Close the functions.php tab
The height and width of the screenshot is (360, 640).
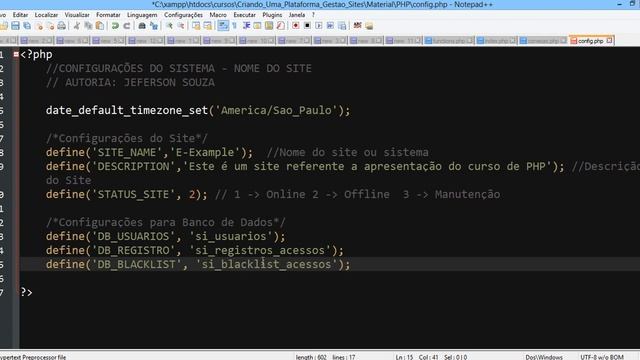470,41
